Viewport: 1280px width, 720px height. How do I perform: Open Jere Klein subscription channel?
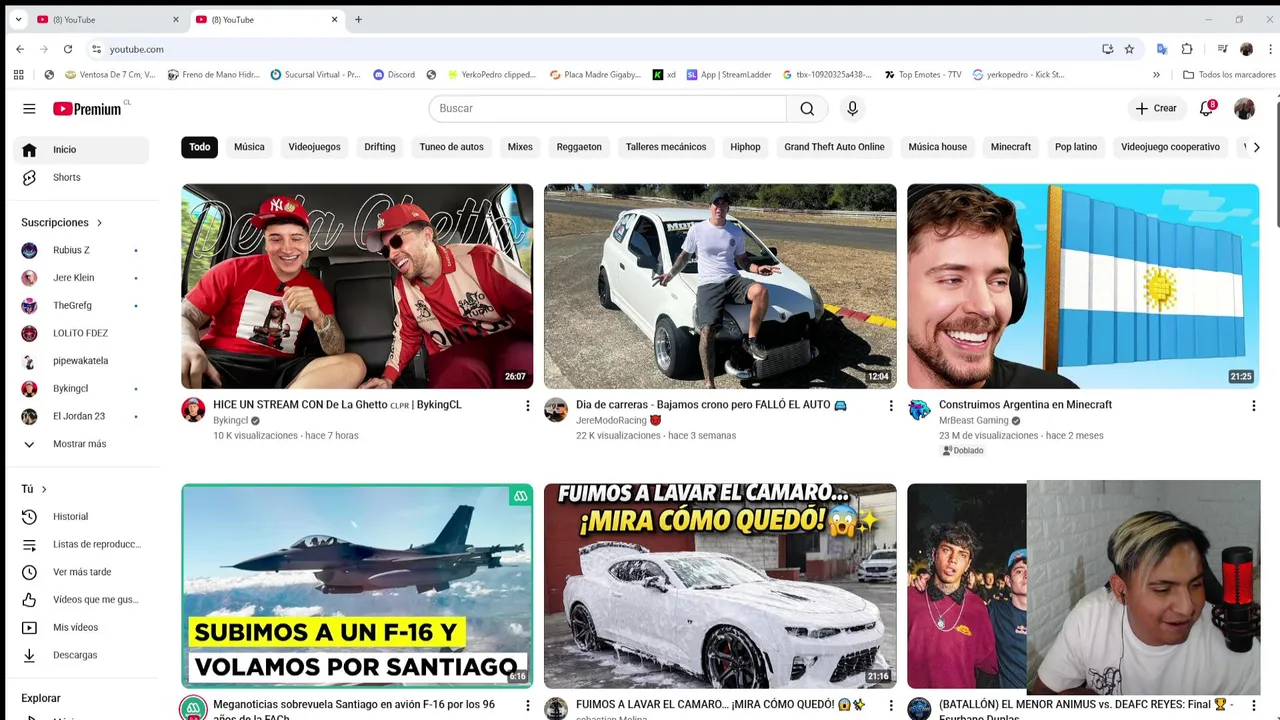(x=81, y=278)
